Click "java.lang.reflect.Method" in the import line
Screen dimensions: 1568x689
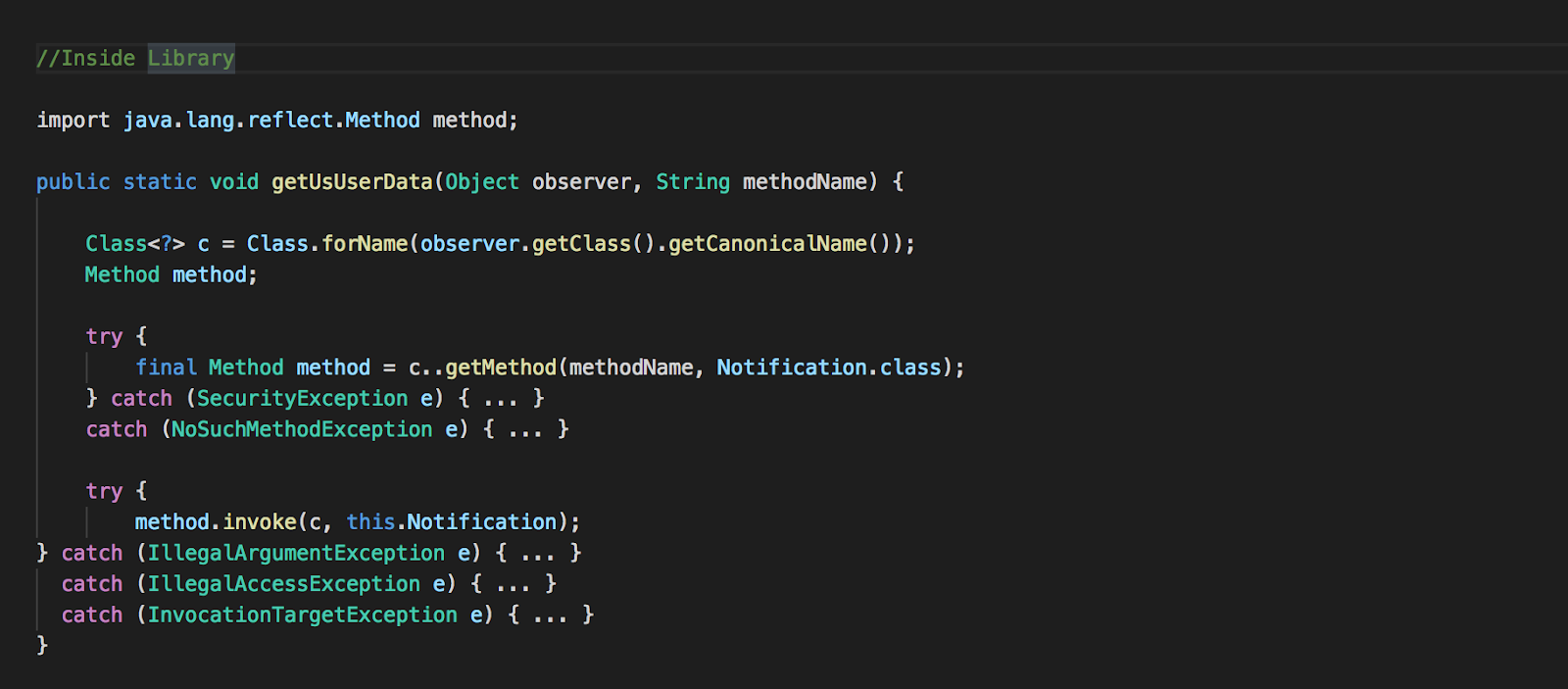271,120
